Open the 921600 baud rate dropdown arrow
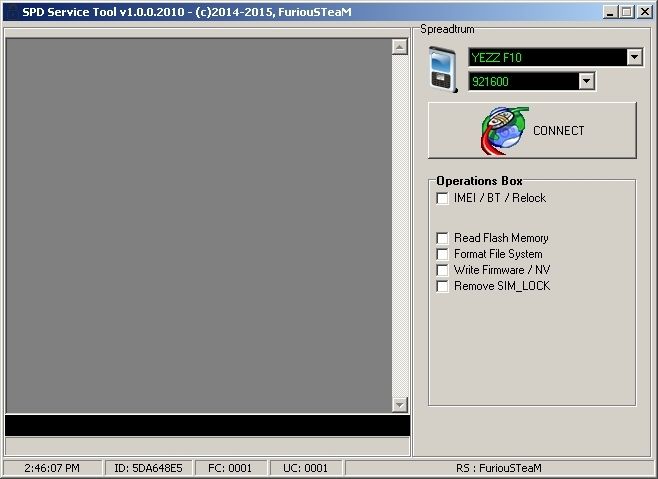The width and height of the screenshot is (658, 479). pyautogui.click(x=586, y=82)
